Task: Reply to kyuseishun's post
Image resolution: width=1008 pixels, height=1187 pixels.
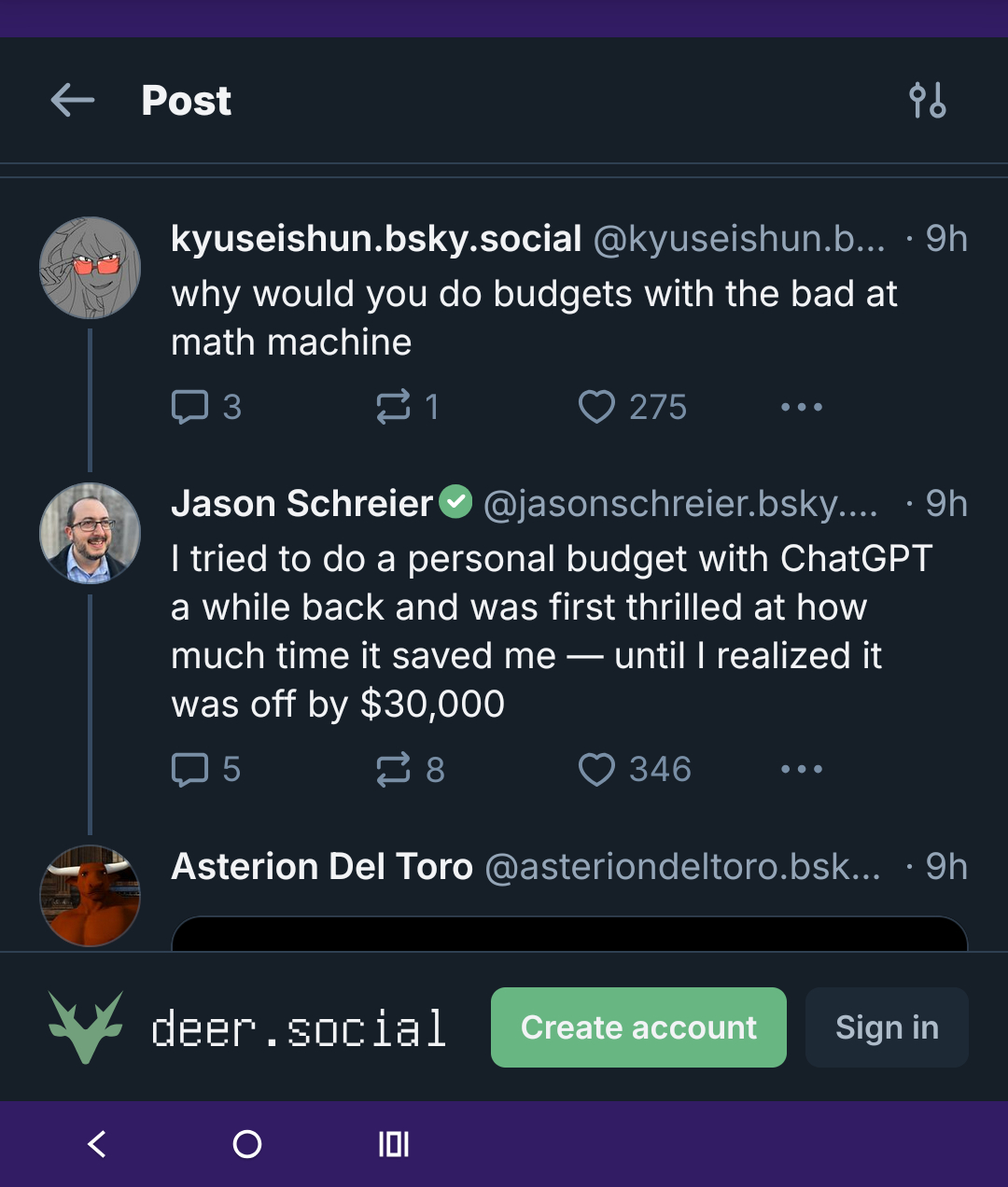Action: coord(190,407)
